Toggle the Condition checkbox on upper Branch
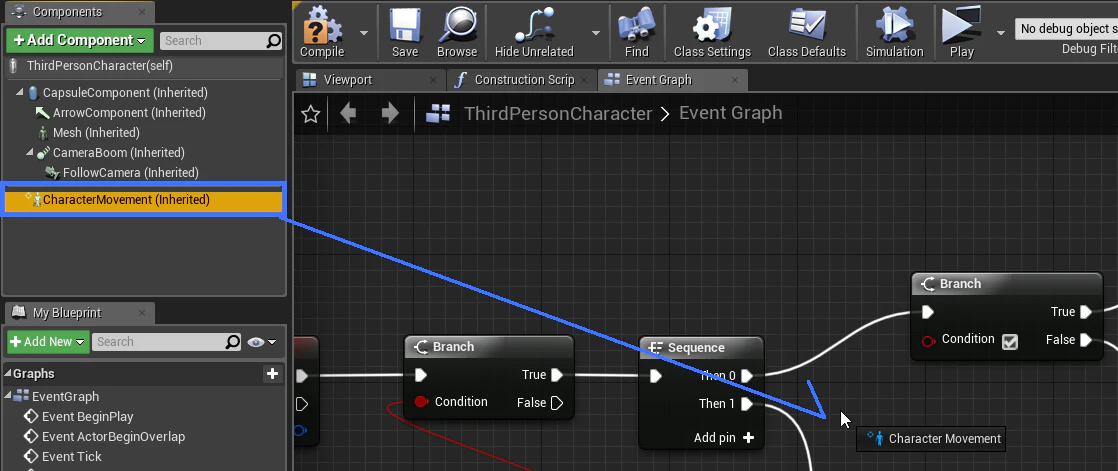Screen dimensions: 1118x471 click(1010, 341)
